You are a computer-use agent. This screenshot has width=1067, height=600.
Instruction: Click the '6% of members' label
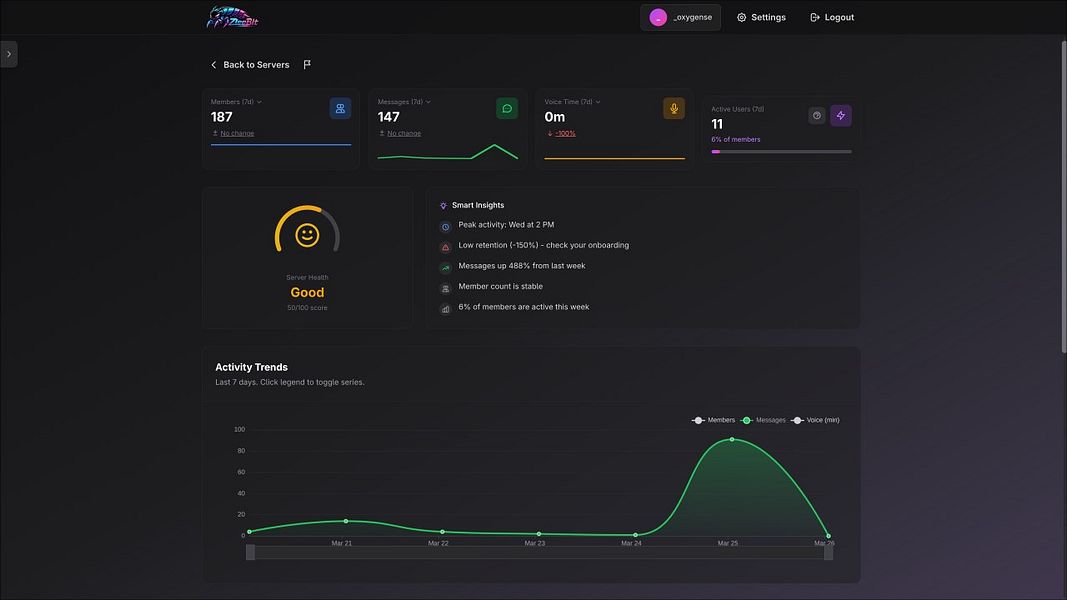click(736, 139)
